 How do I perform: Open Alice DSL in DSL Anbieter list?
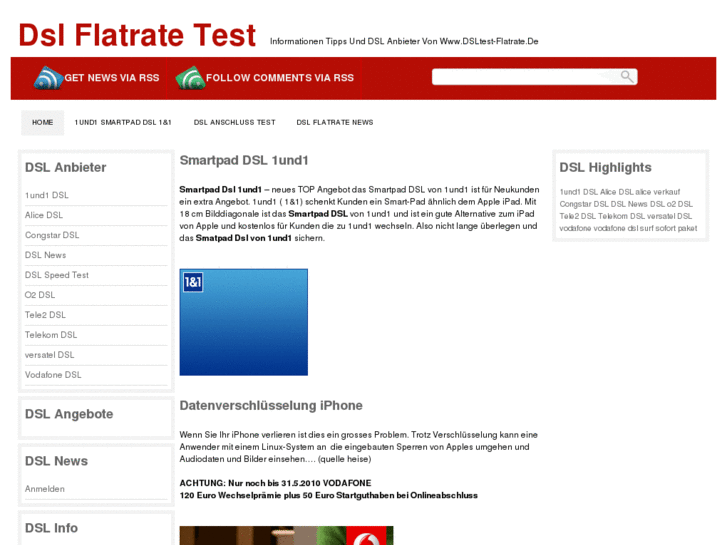point(44,215)
